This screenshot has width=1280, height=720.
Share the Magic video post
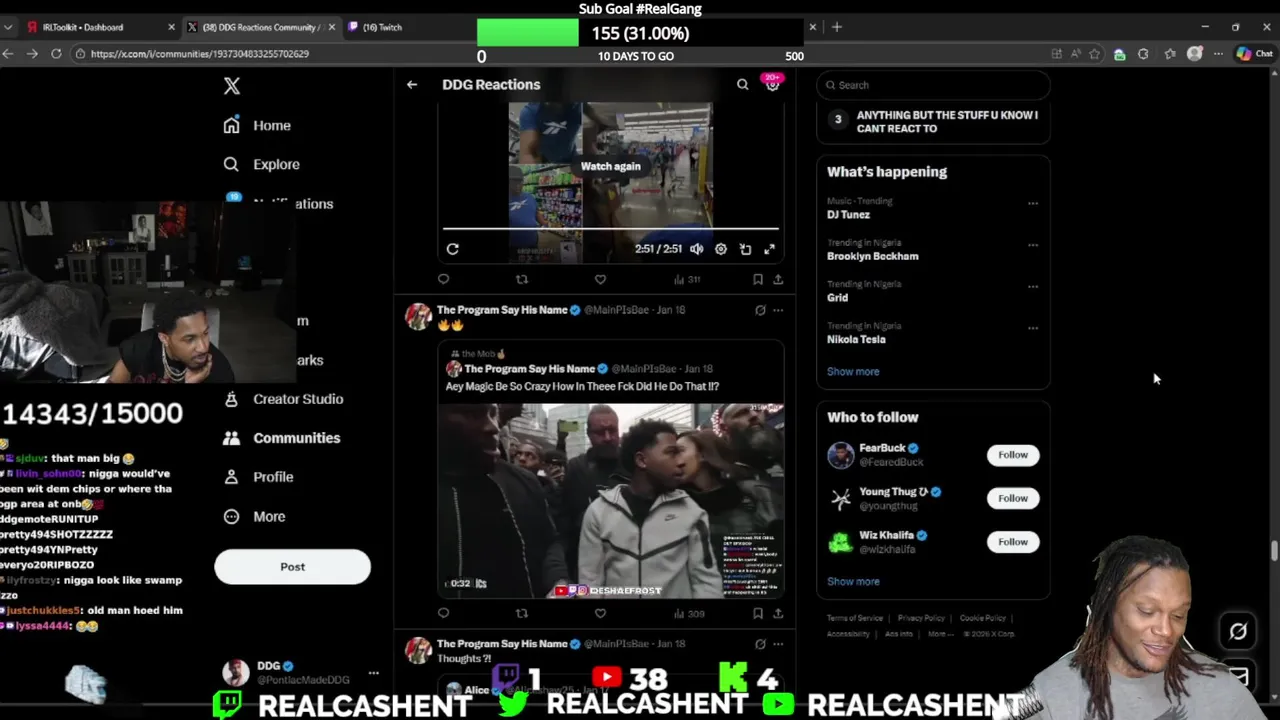pyautogui.click(x=778, y=614)
